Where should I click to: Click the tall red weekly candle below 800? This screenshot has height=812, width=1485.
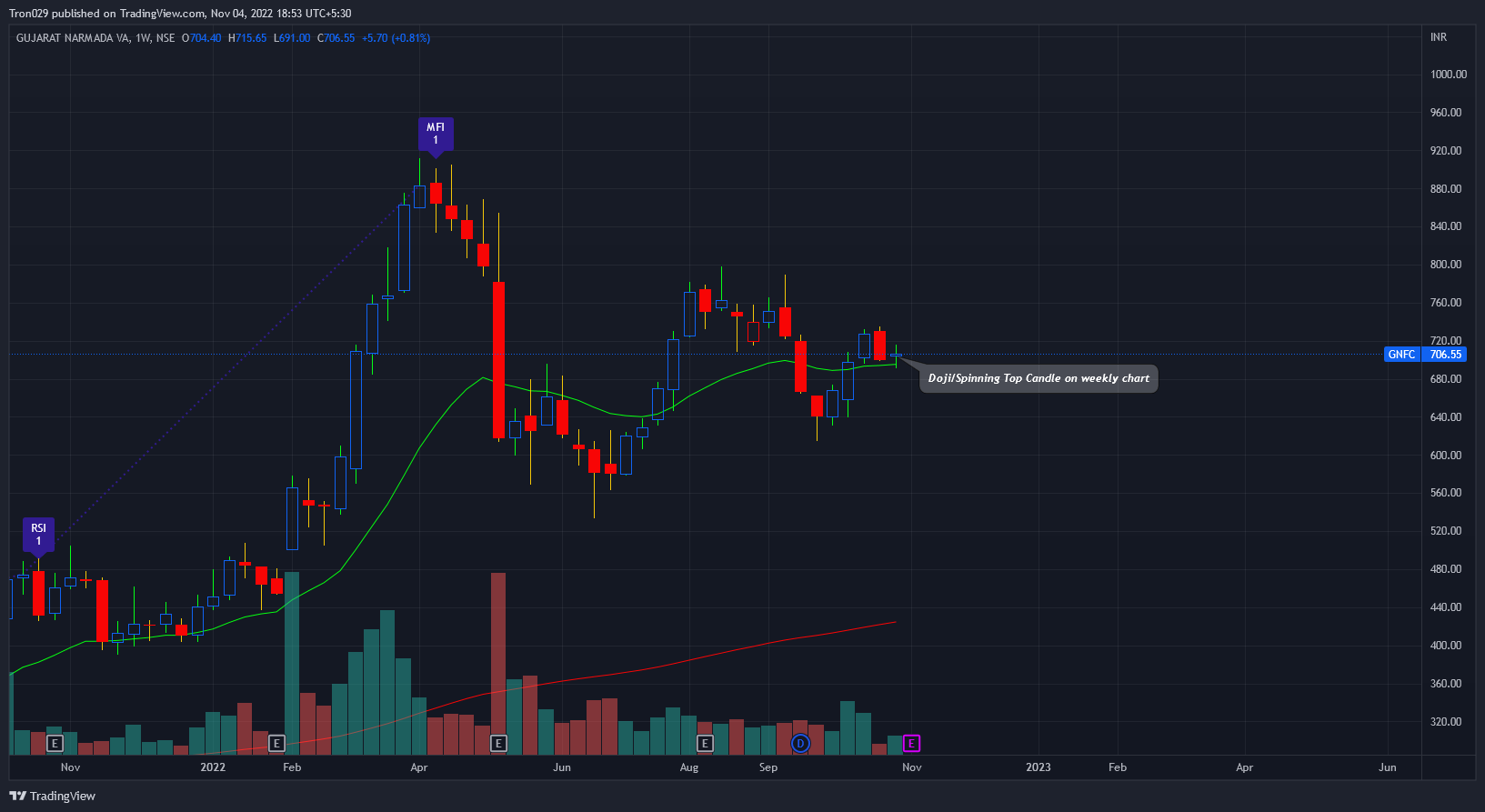[x=498, y=360]
